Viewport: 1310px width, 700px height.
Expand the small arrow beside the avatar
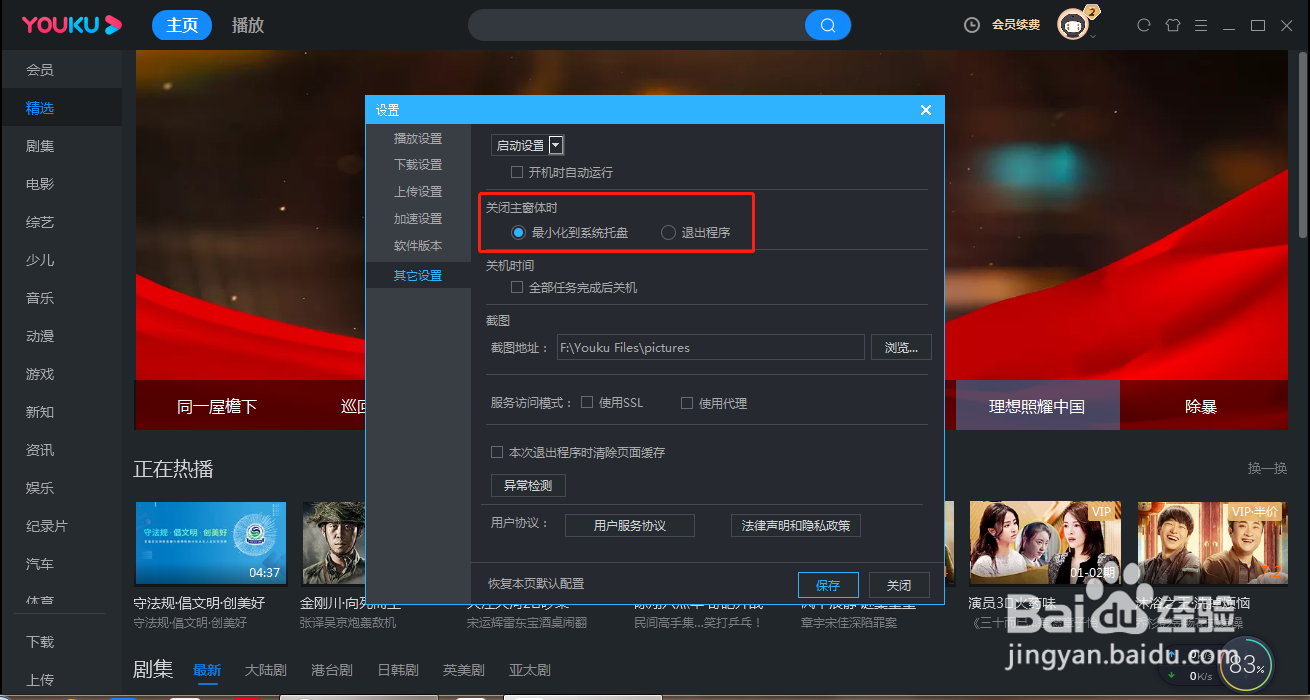pos(1093,37)
